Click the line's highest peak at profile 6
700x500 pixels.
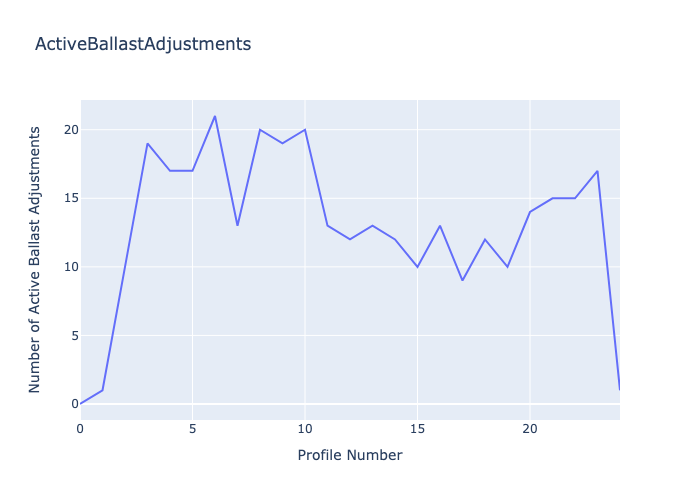click(215, 116)
